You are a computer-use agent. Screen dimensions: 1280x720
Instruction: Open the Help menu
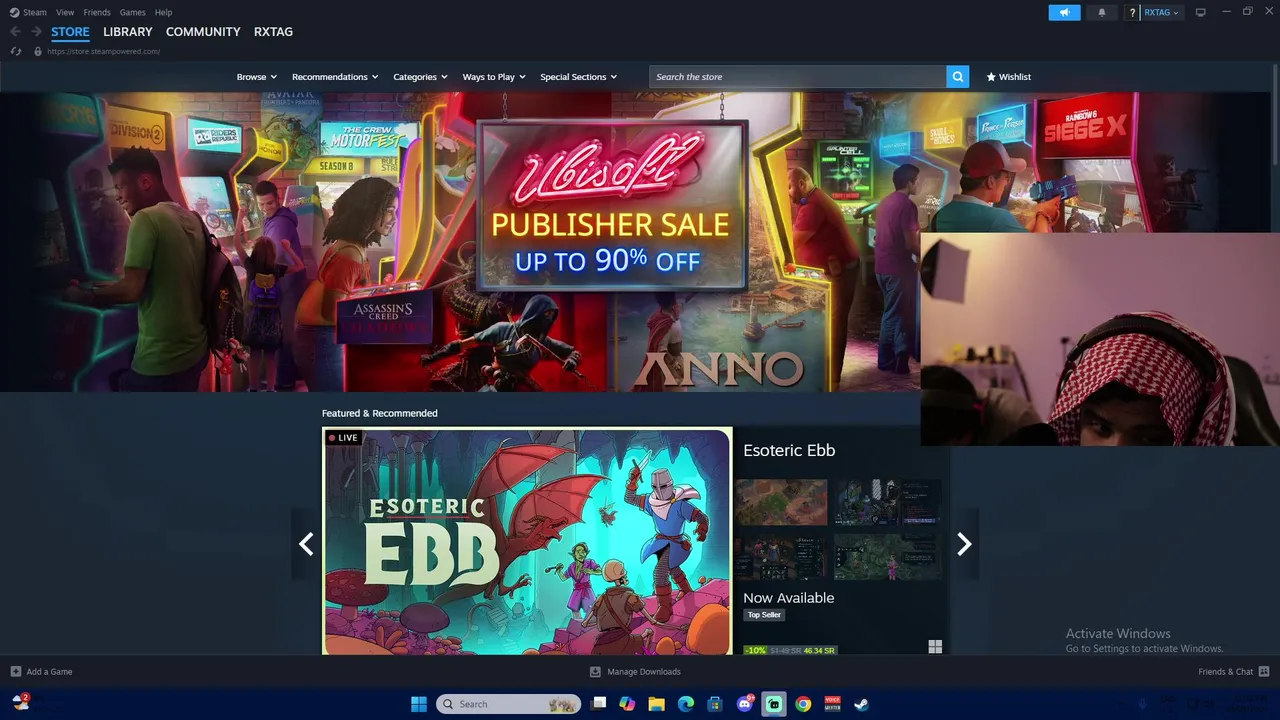163,12
